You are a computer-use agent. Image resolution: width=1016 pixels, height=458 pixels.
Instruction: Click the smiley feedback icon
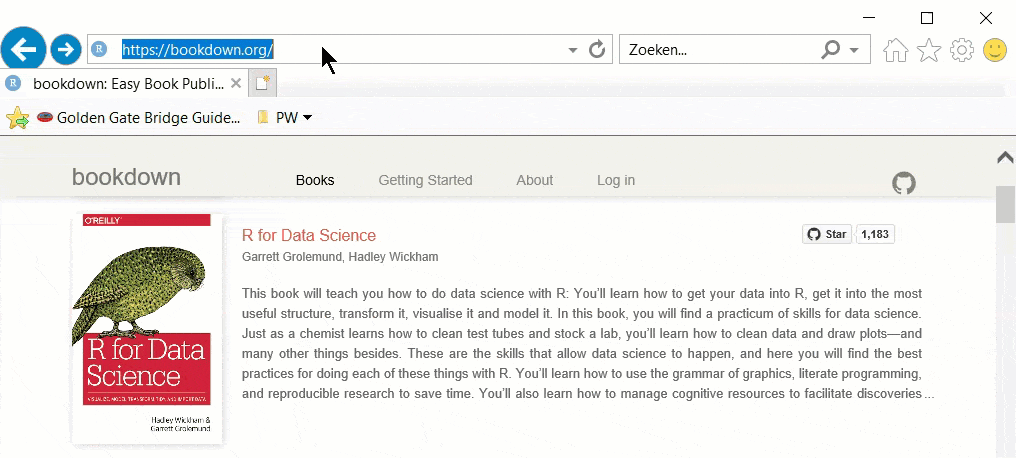tap(995, 50)
